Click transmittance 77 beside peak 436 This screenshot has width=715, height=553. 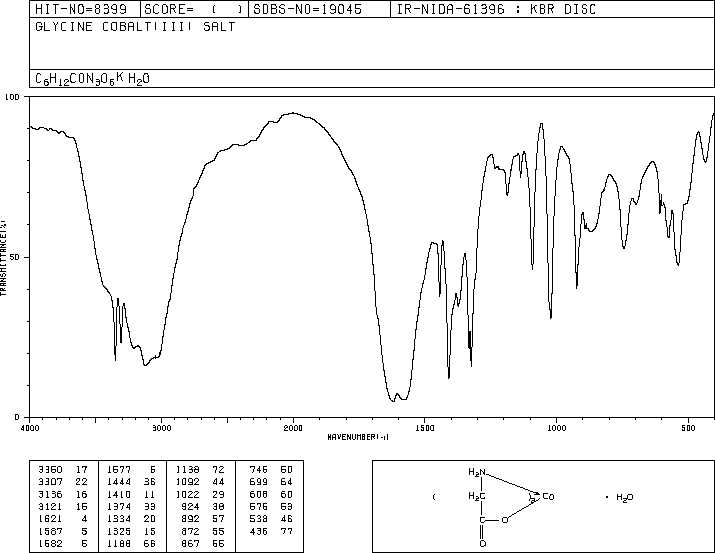point(287,531)
